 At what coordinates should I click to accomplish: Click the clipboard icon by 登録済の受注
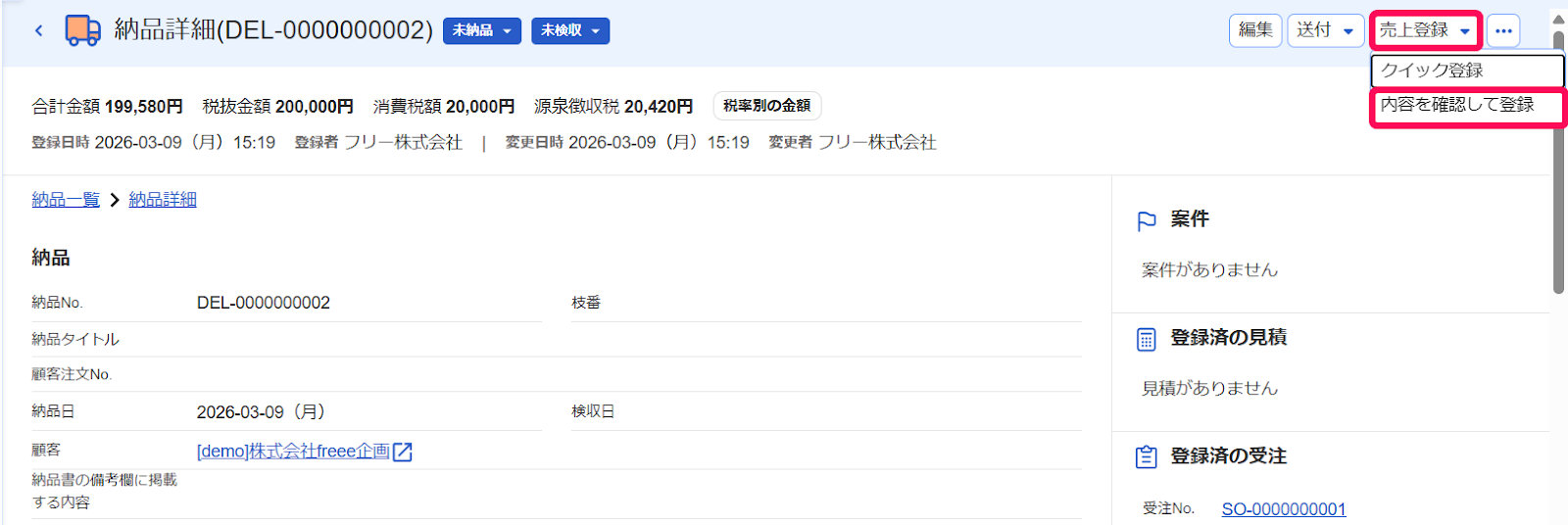pos(1147,457)
